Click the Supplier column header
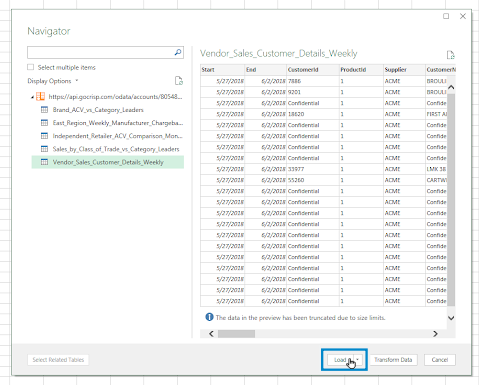Screen dimensions: 479x385 pyautogui.click(x=404, y=70)
